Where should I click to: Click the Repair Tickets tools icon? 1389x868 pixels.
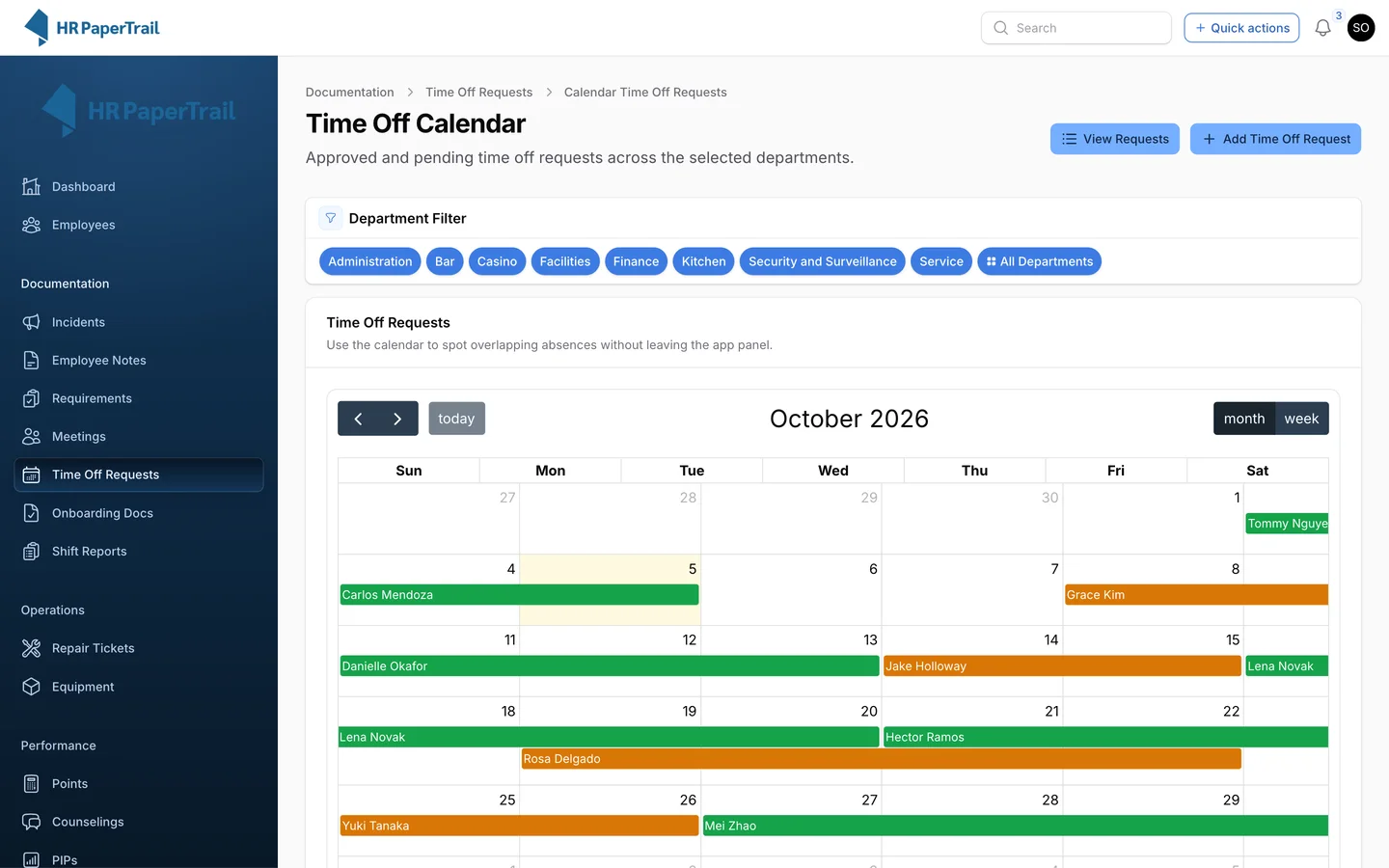click(x=32, y=648)
